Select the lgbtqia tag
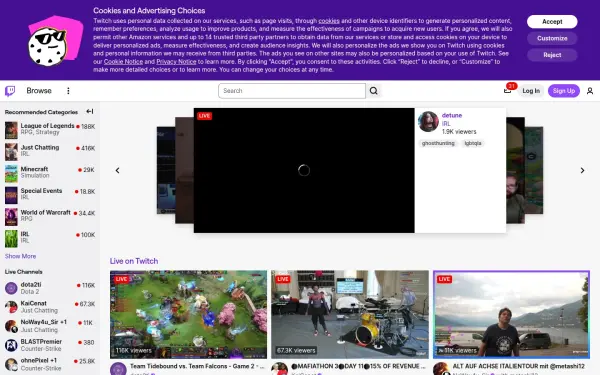Screen dimensions: 600x375 473,143
